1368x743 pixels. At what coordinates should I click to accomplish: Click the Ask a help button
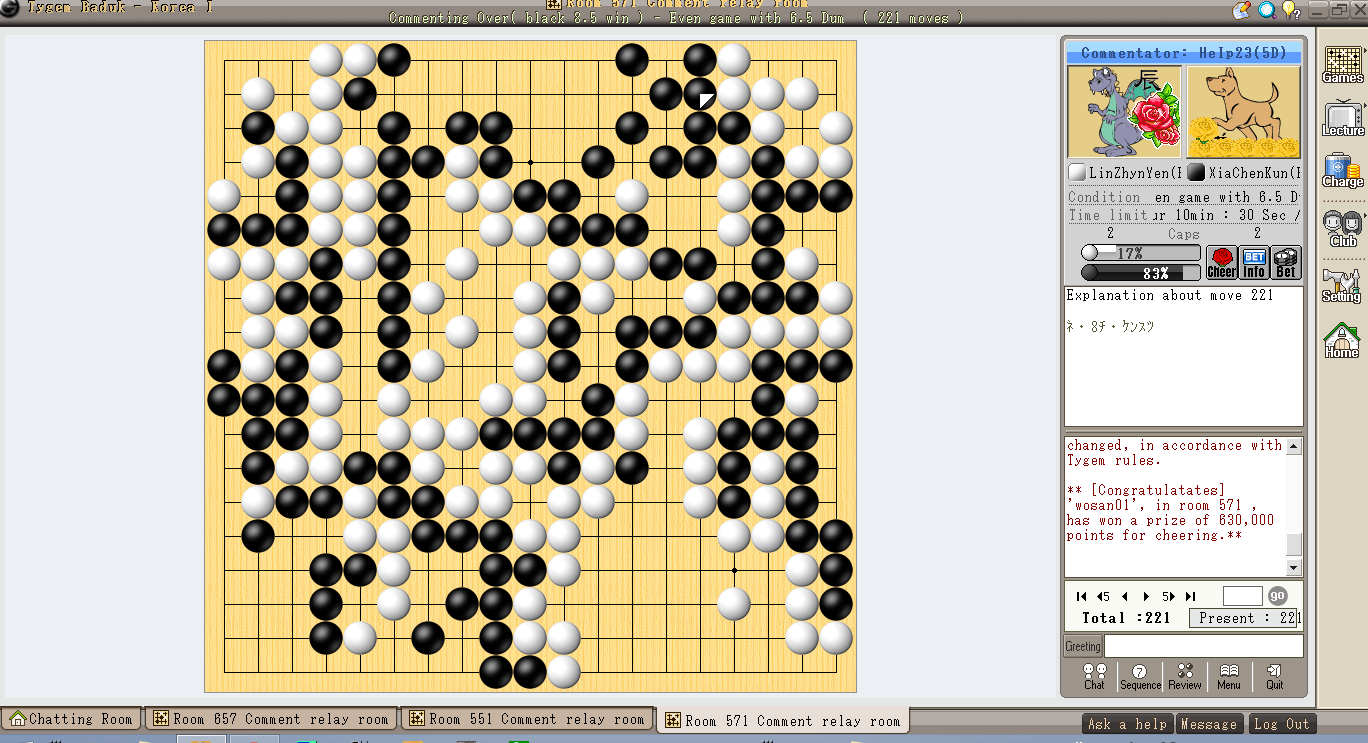point(1127,724)
